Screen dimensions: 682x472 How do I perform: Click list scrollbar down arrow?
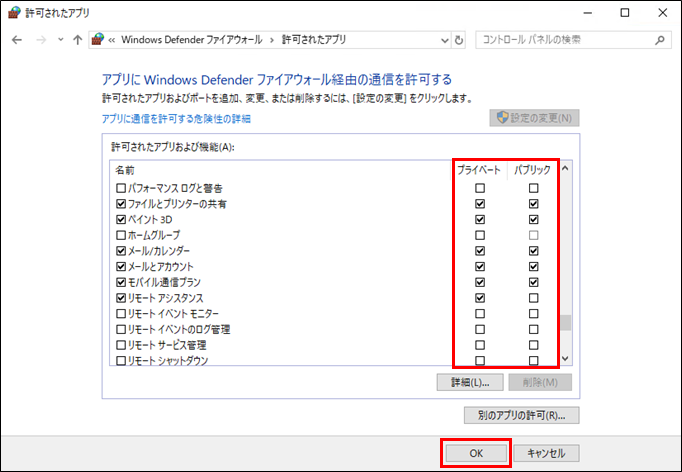coord(565,358)
